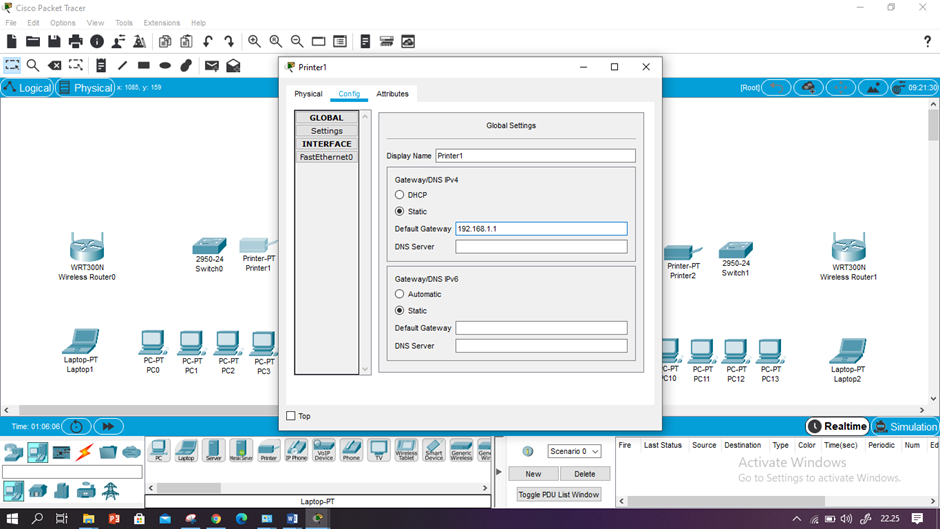Click Toggle PDU List Window button
Image resolution: width=940 pixels, height=529 pixels.
559,494
